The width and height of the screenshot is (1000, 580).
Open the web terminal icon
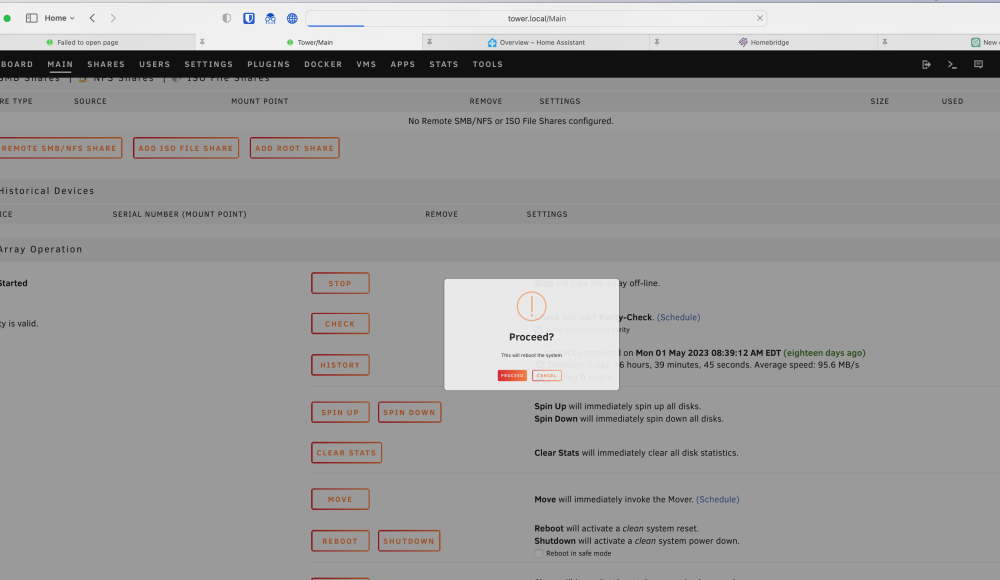point(952,64)
